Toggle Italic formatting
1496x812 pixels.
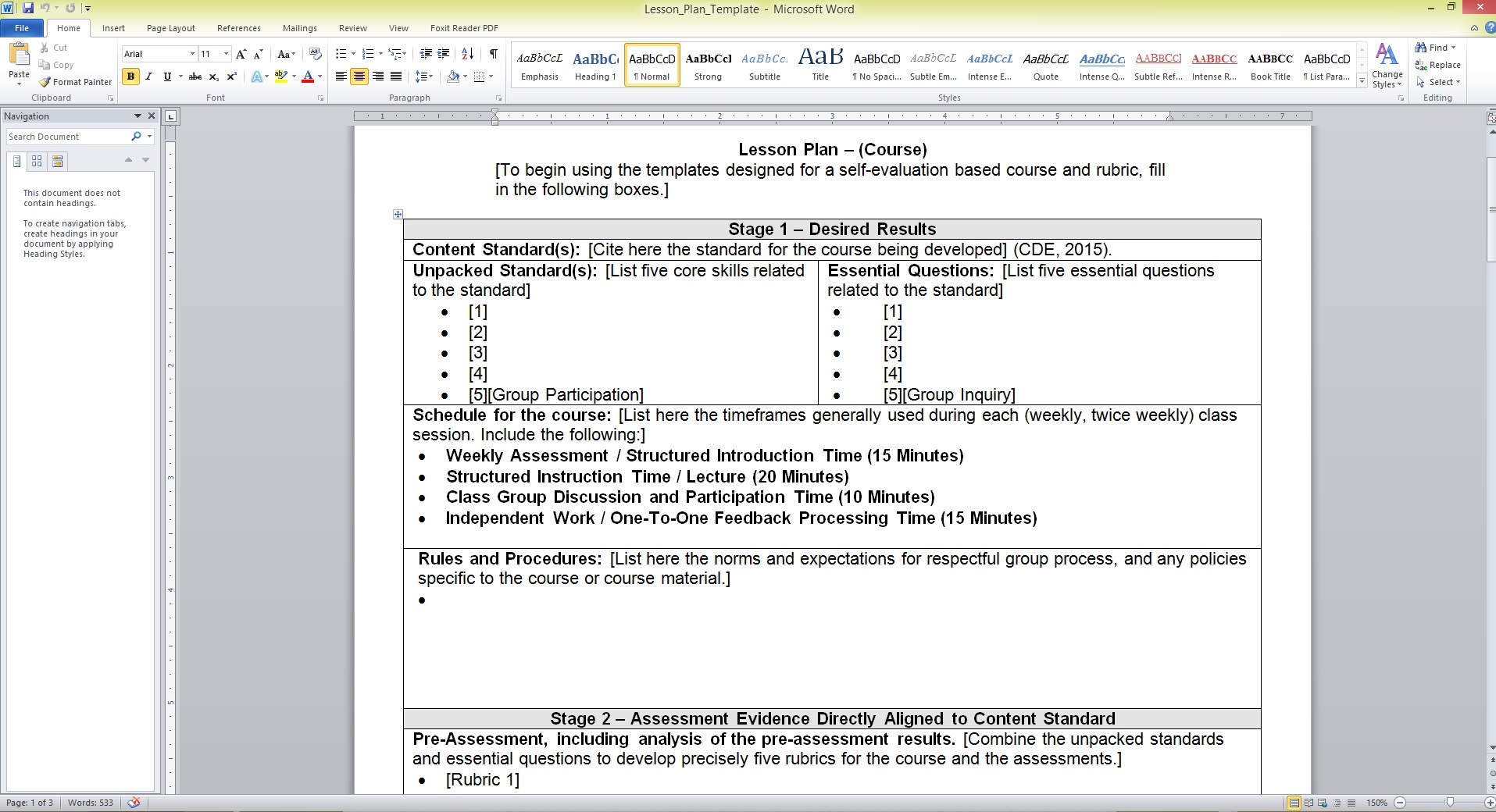pyautogui.click(x=148, y=77)
